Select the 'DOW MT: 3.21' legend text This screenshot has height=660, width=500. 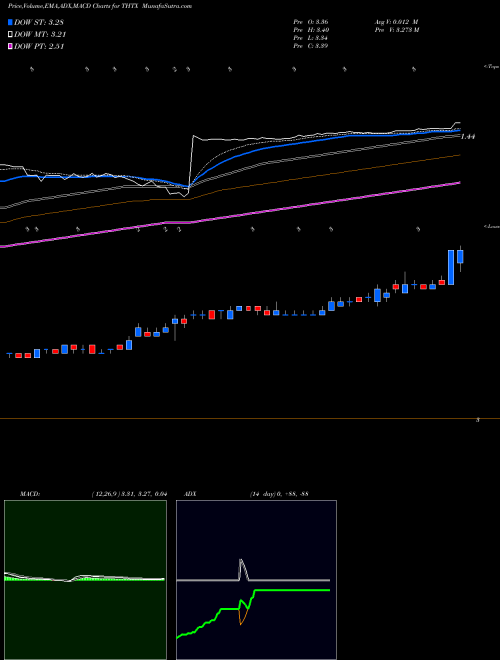point(40,34)
